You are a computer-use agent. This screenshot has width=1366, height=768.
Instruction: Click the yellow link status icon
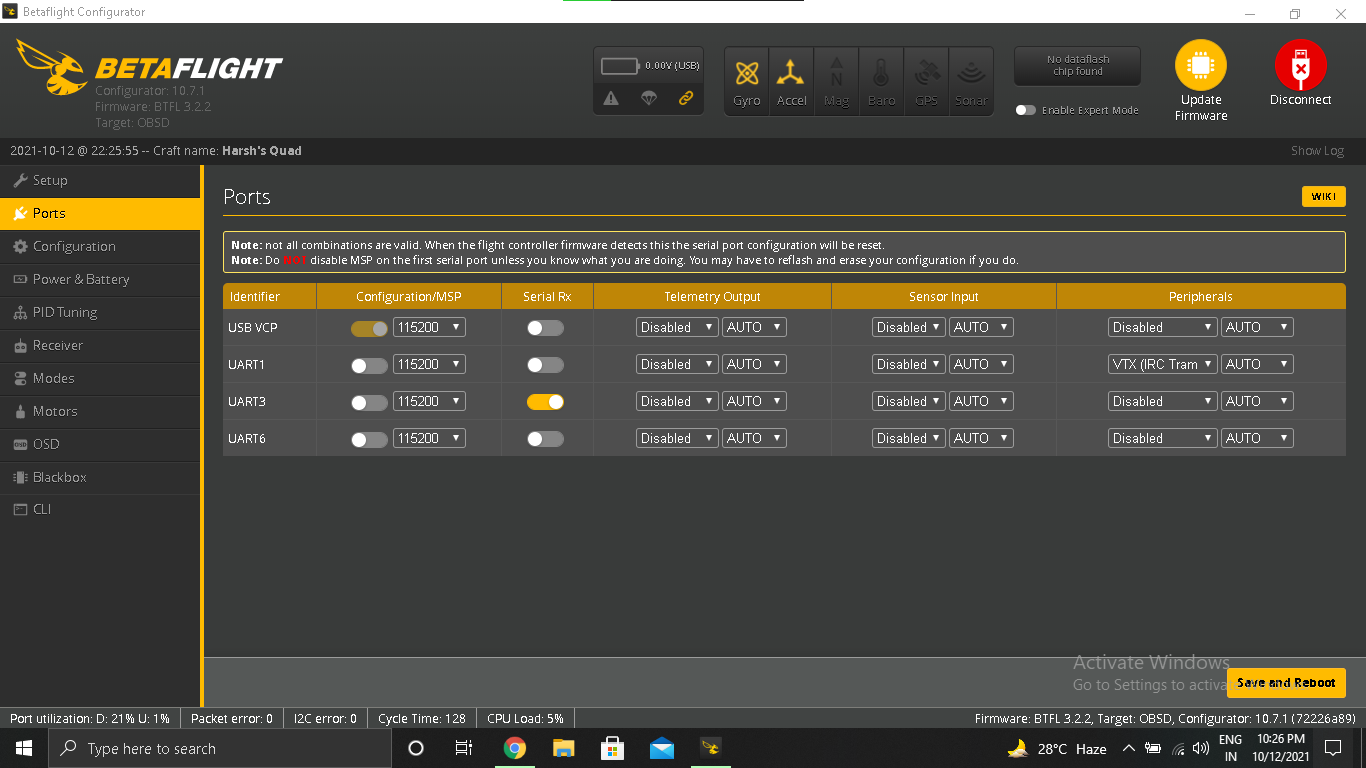tap(686, 98)
